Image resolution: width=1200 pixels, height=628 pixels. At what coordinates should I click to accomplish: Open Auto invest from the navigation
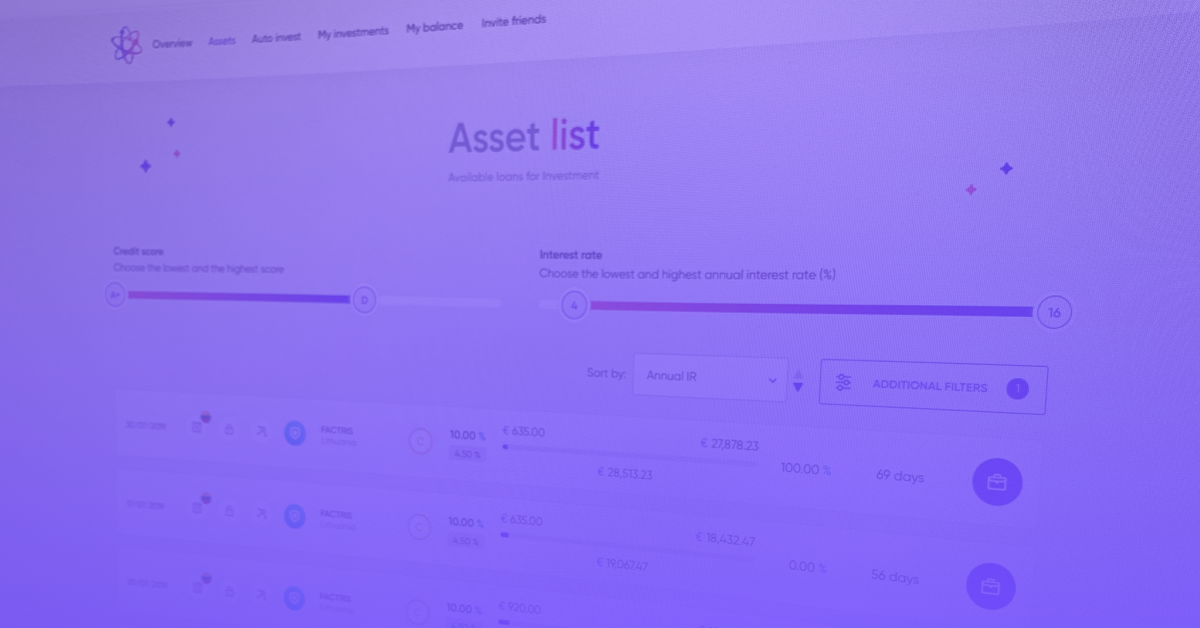(x=275, y=37)
